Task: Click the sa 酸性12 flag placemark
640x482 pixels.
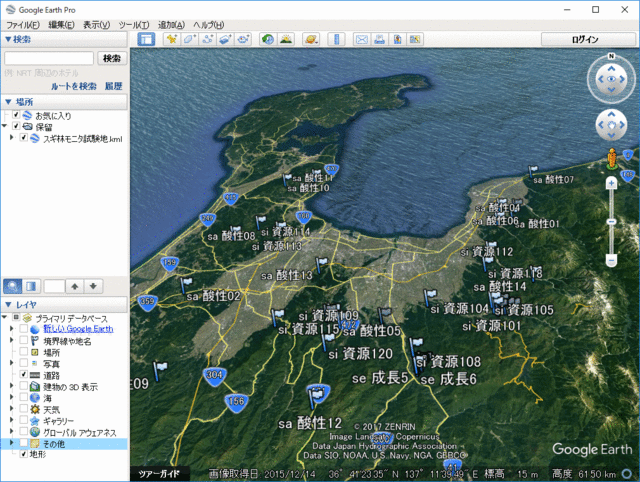Action: coord(315,398)
